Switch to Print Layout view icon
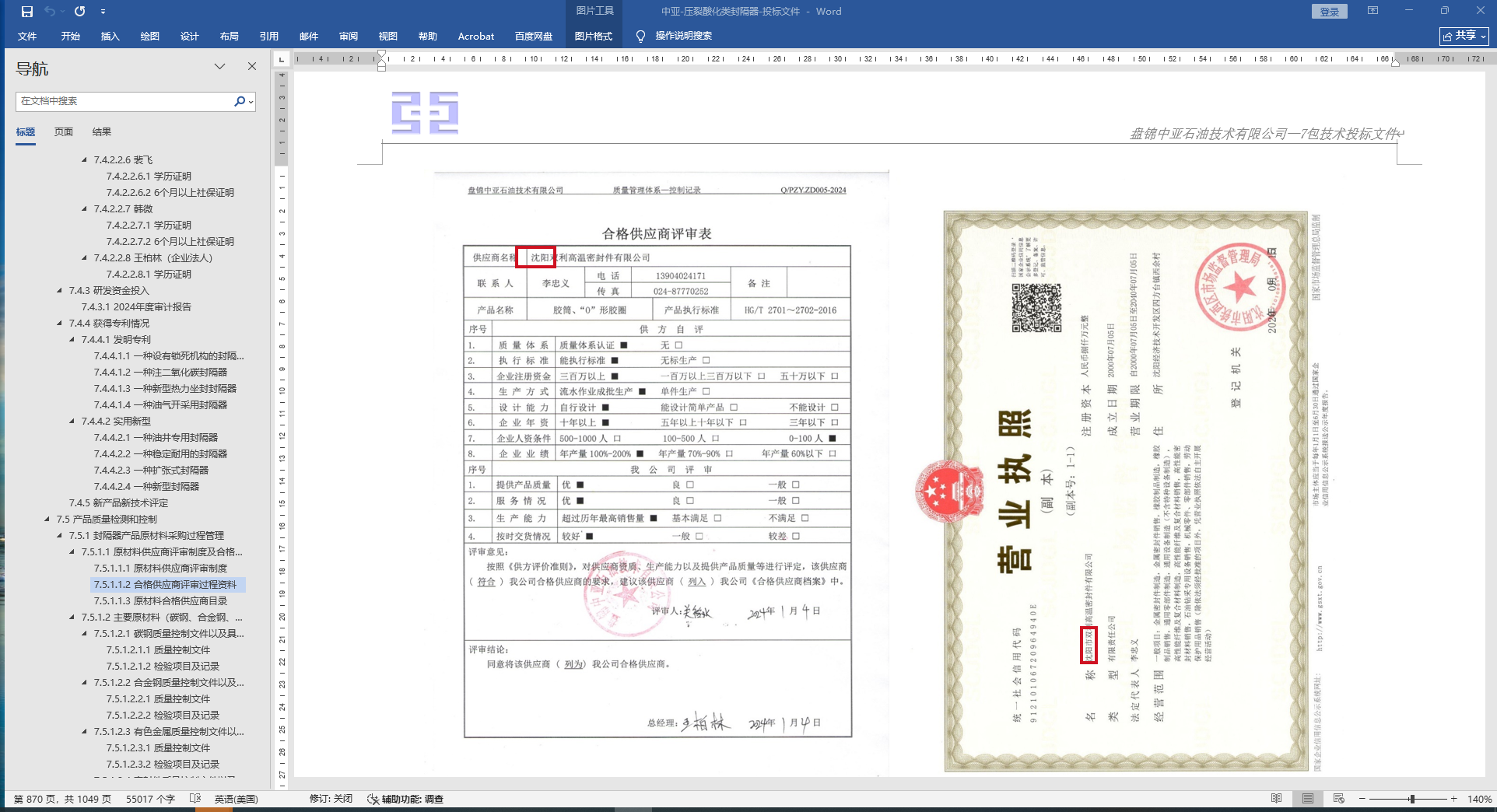 click(1308, 799)
